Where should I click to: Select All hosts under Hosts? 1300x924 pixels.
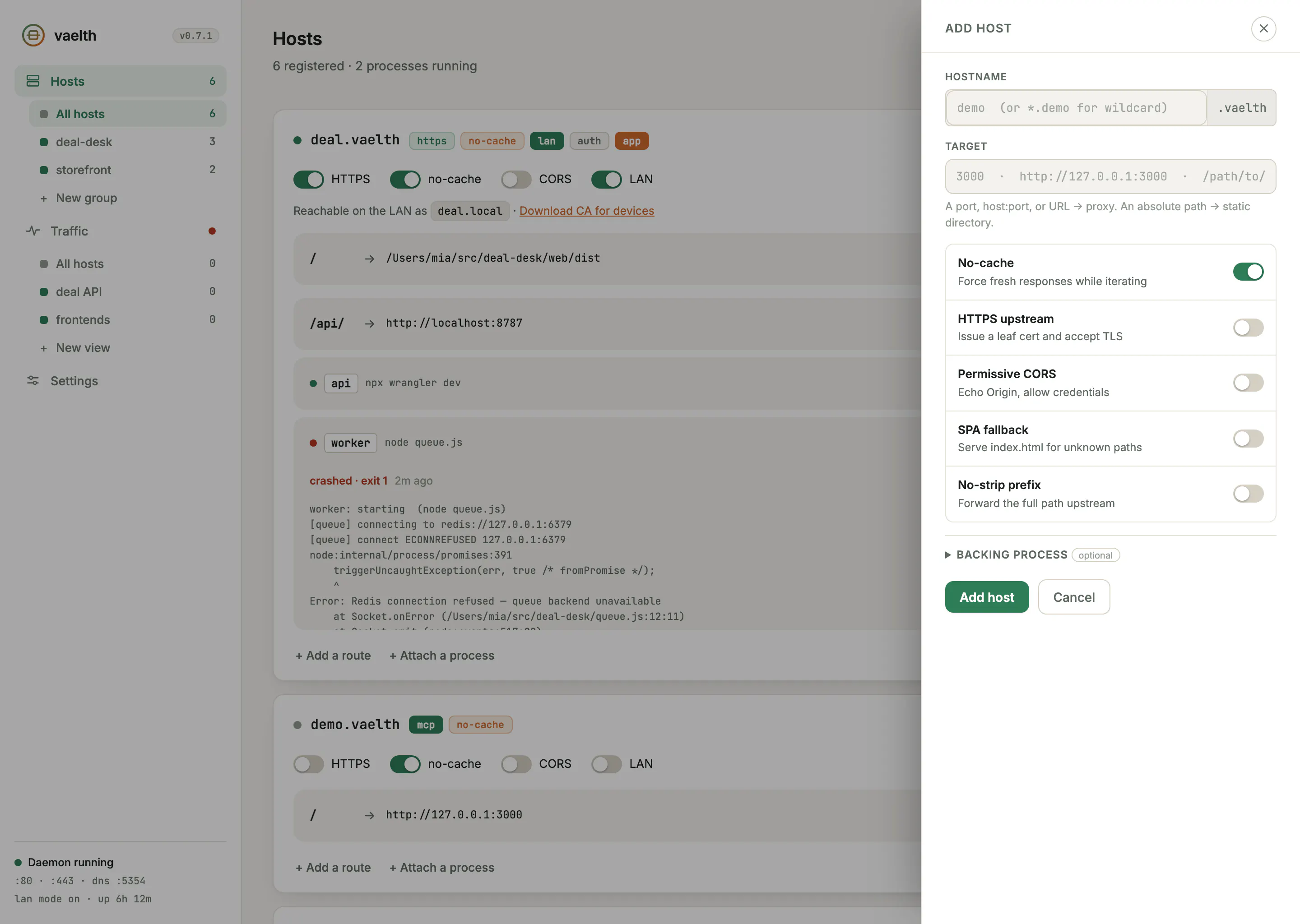tap(127, 114)
